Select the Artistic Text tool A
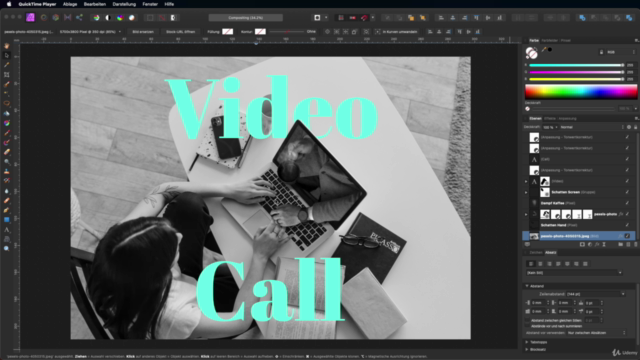Viewport: 640px width, 360px height. coord(7,230)
